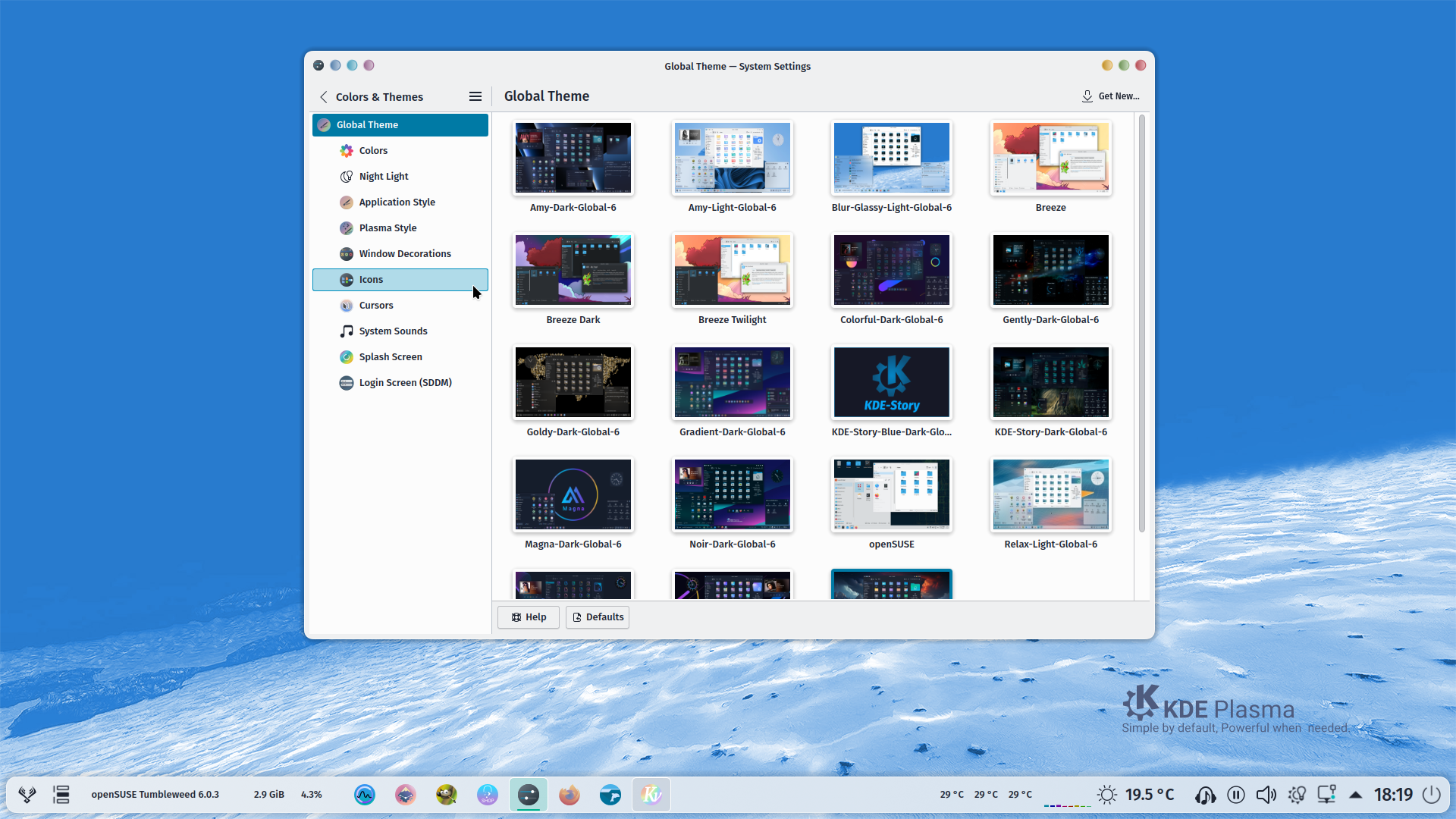1456x819 pixels.
Task: Click the media pause tray icon
Action: 1236,795
